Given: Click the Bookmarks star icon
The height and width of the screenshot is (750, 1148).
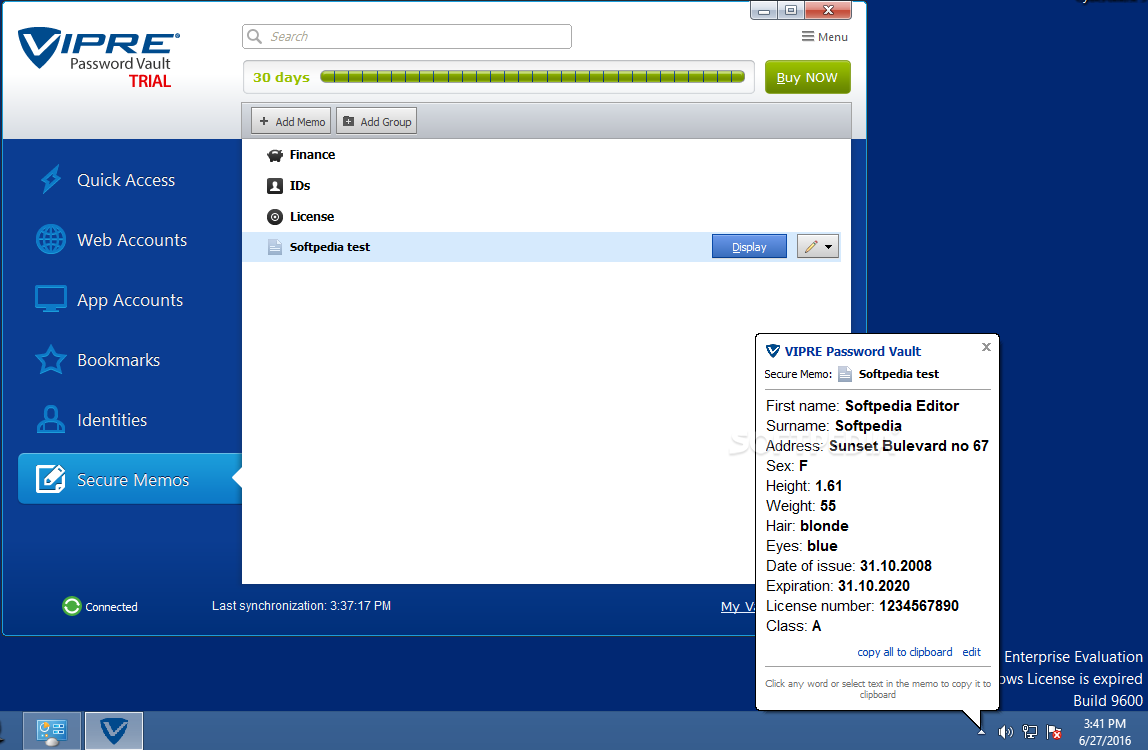Looking at the screenshot, I should [x=51, y=360].
